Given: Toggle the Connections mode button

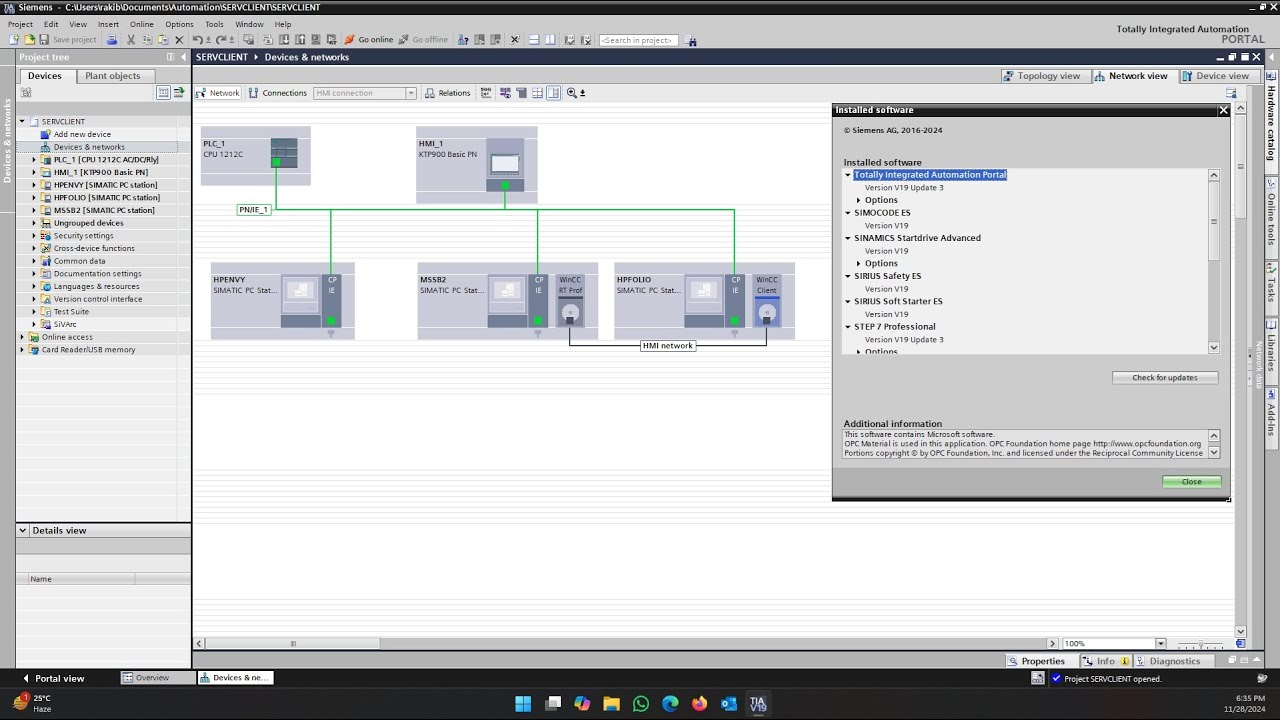Looking at the screenshot, I should [278, 93].
